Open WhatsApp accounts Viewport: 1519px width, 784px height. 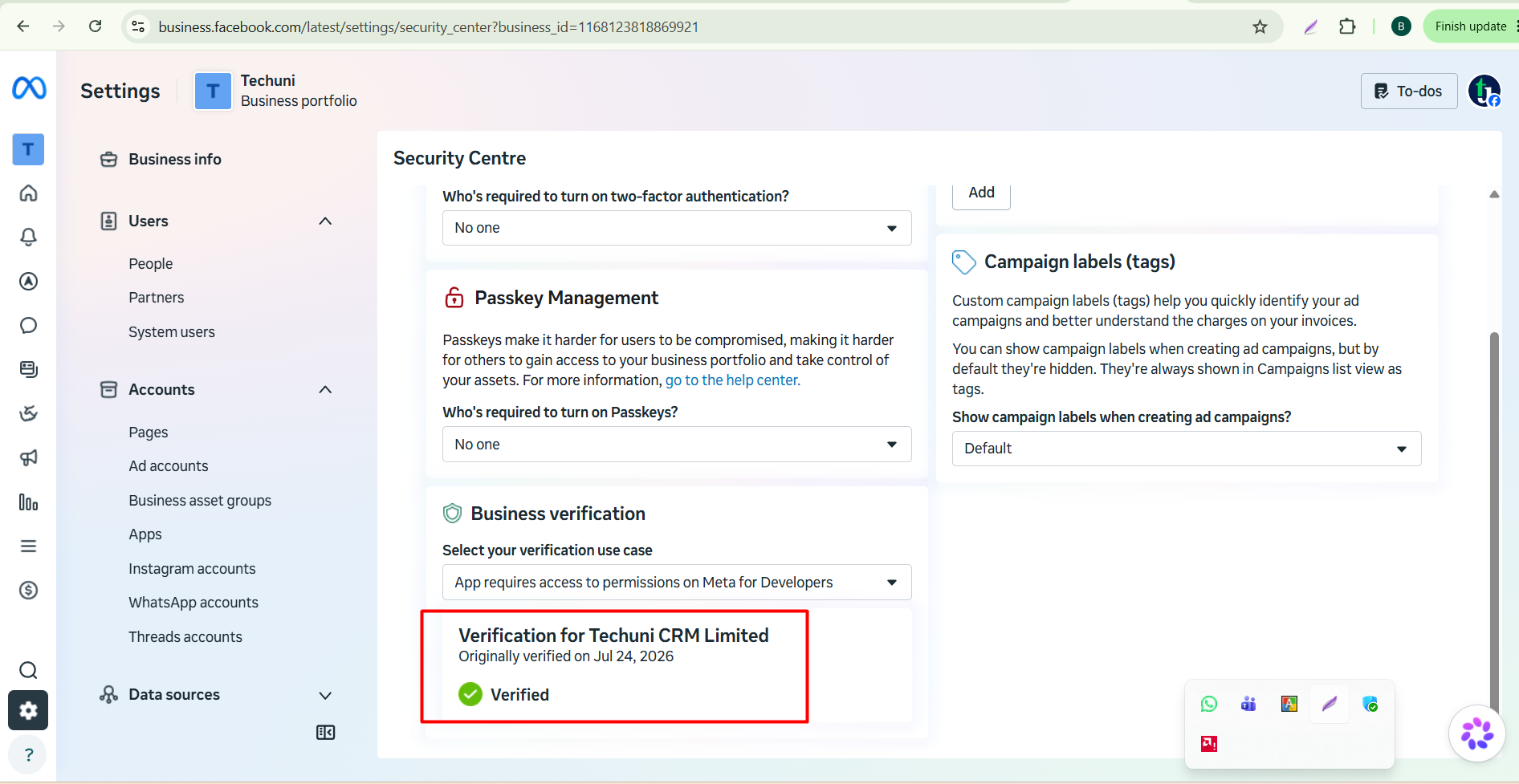point(193,602)
